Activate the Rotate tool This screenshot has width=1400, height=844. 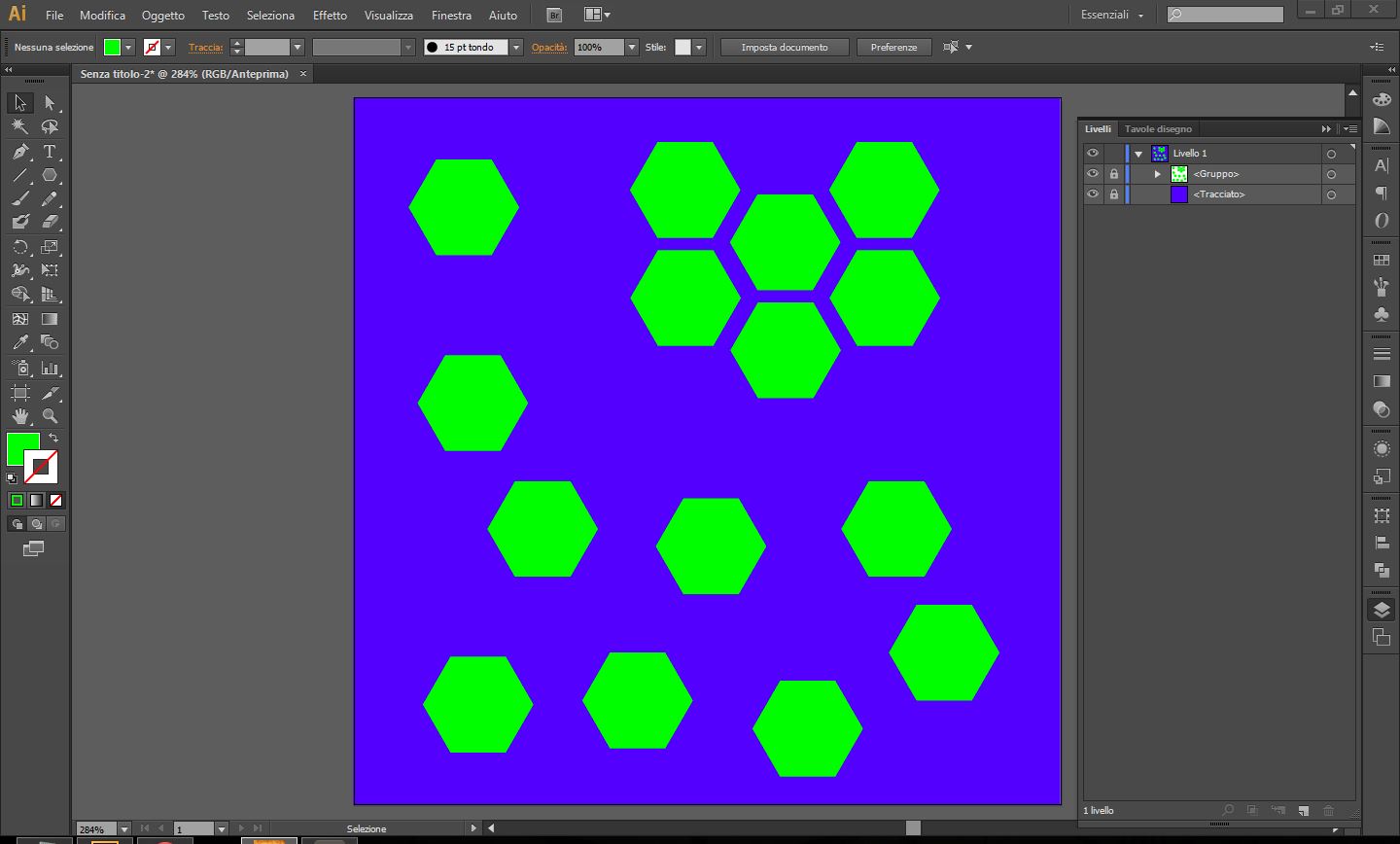click(19, 247)
